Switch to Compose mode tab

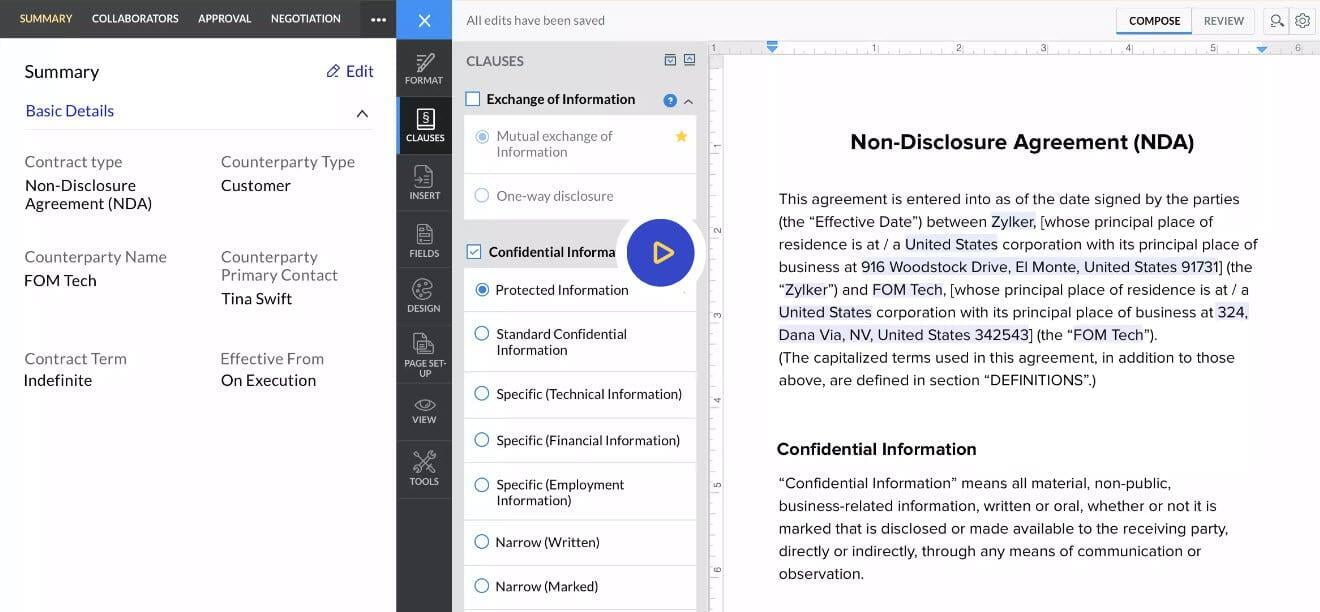point(1154,20)
